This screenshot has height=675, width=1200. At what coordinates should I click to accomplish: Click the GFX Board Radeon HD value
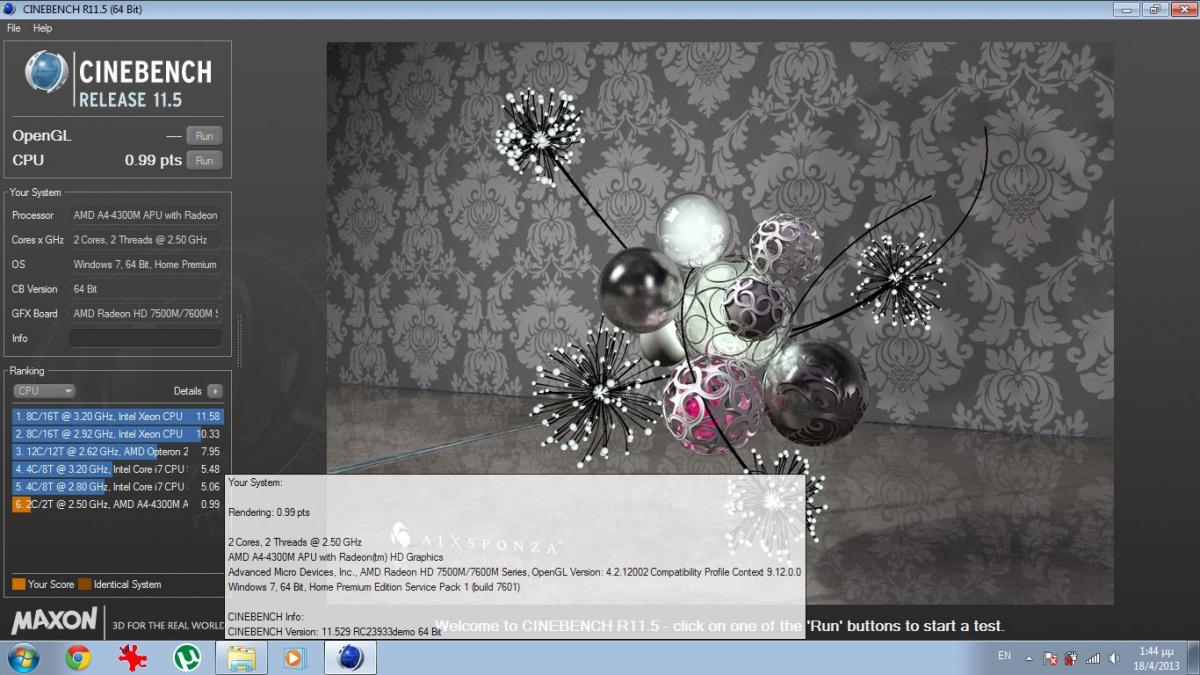click(x=146, y=313)
